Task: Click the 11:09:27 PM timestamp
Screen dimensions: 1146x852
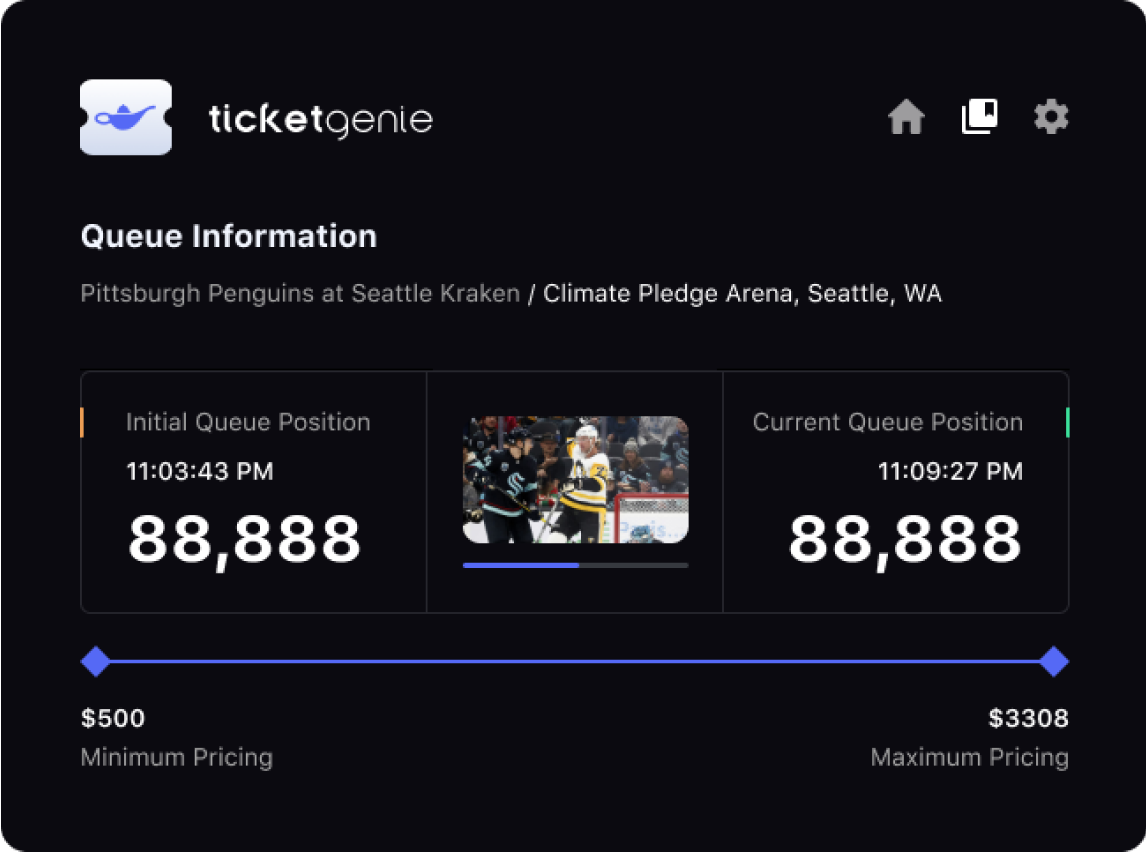Action: coord(950,471)
